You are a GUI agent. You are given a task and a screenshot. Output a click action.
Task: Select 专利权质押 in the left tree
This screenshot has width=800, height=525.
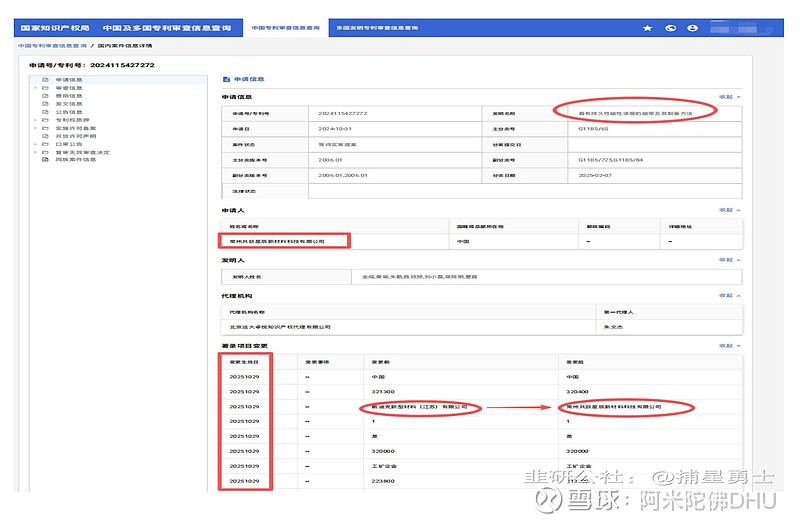(72, 120)
